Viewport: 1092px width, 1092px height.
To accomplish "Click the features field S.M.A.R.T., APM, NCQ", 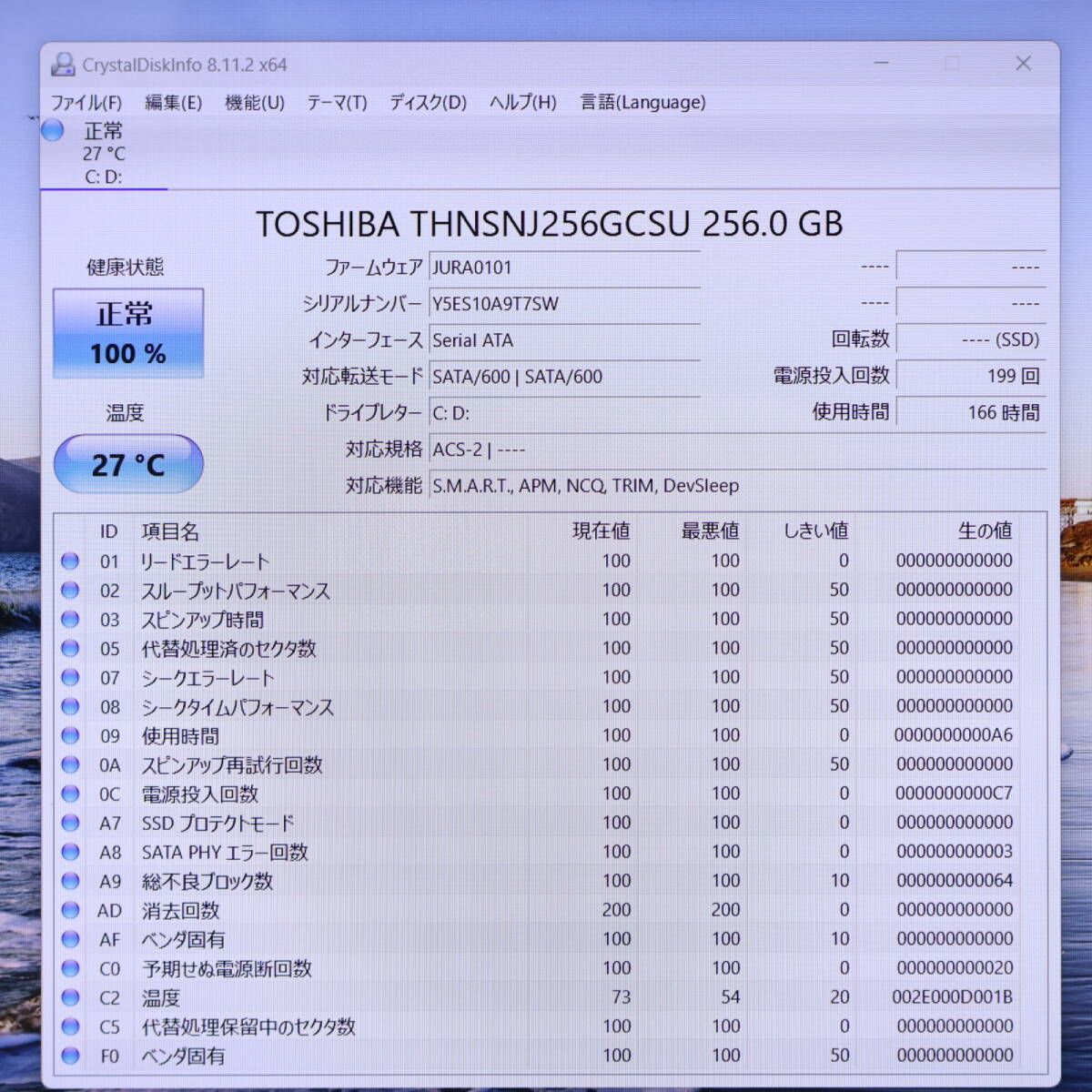I will [737, 486].
